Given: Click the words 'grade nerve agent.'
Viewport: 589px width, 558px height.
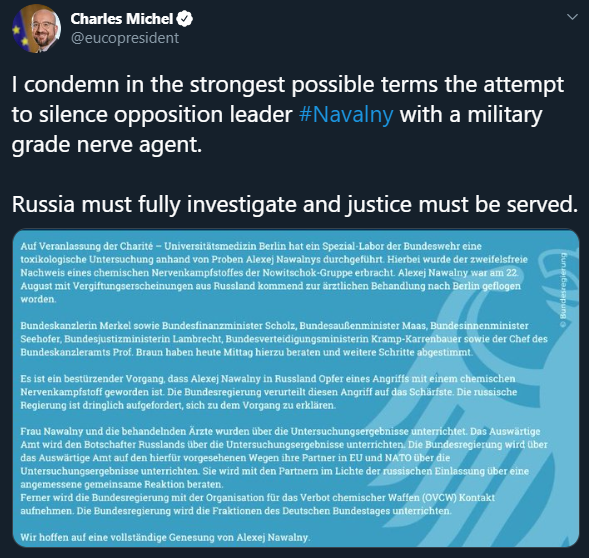Looking at the screenshot, I should tap(107, 145).
